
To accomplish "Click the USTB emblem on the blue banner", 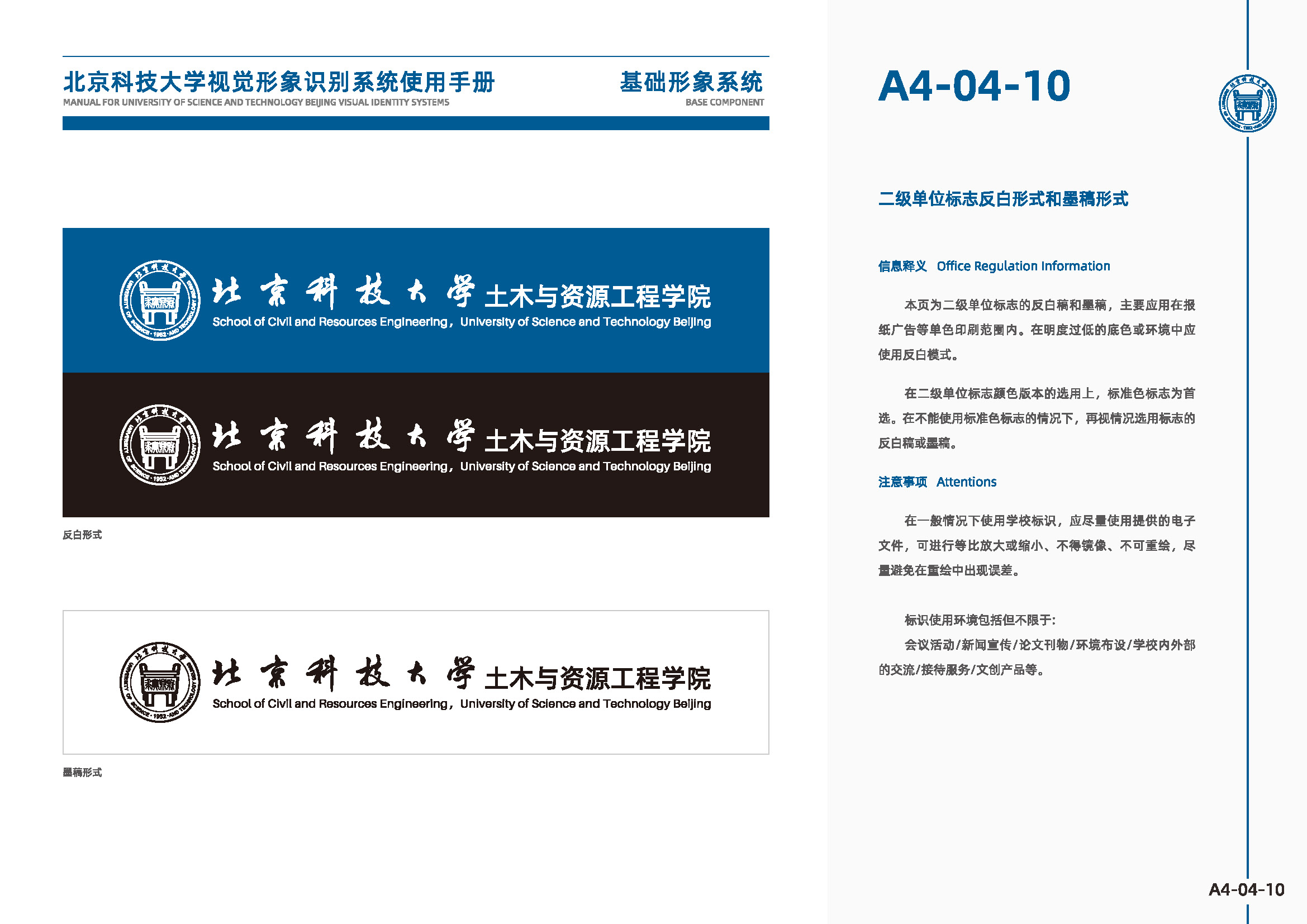I will [x=160, y=301].
